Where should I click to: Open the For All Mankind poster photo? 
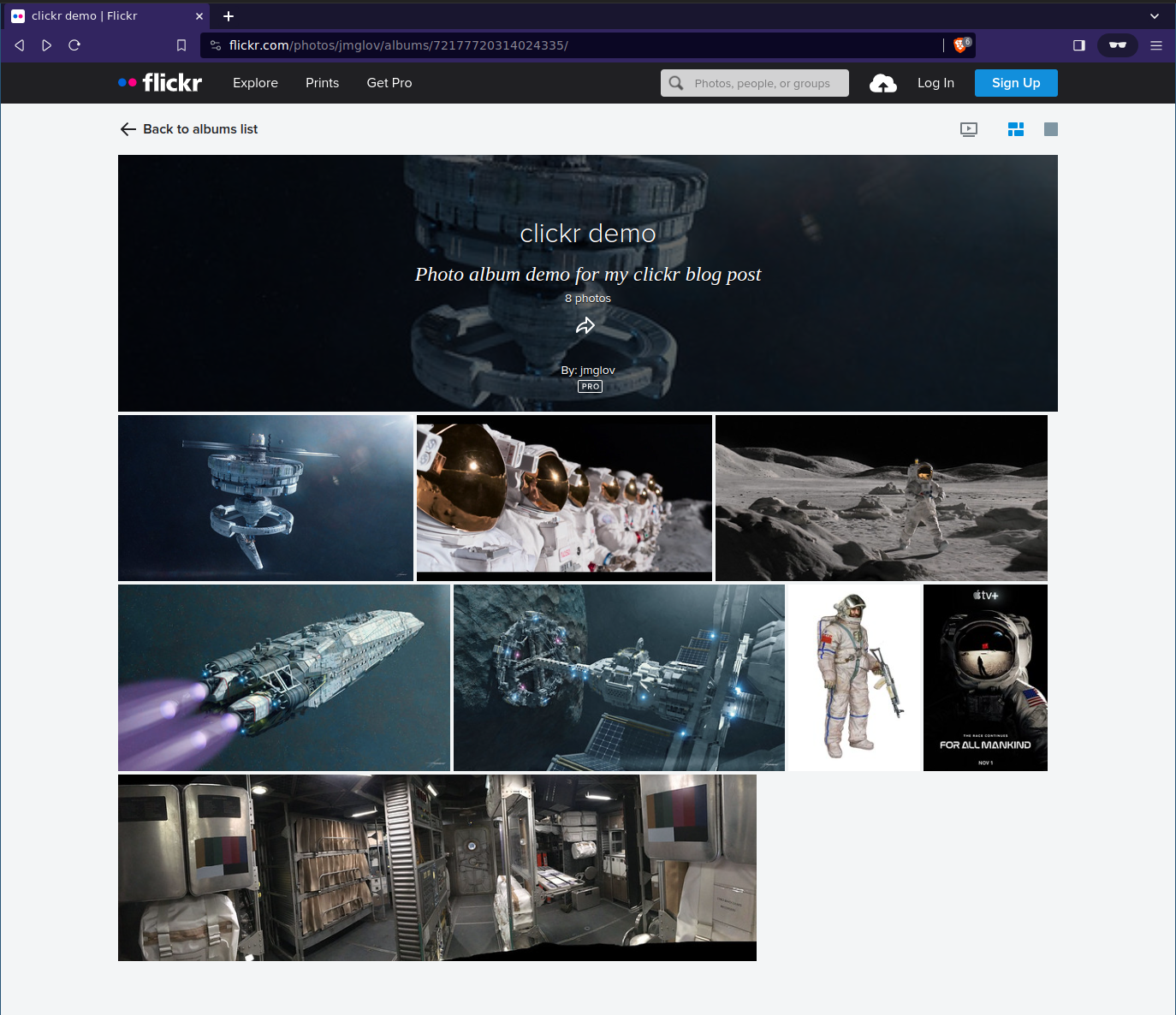coord(985,678)
